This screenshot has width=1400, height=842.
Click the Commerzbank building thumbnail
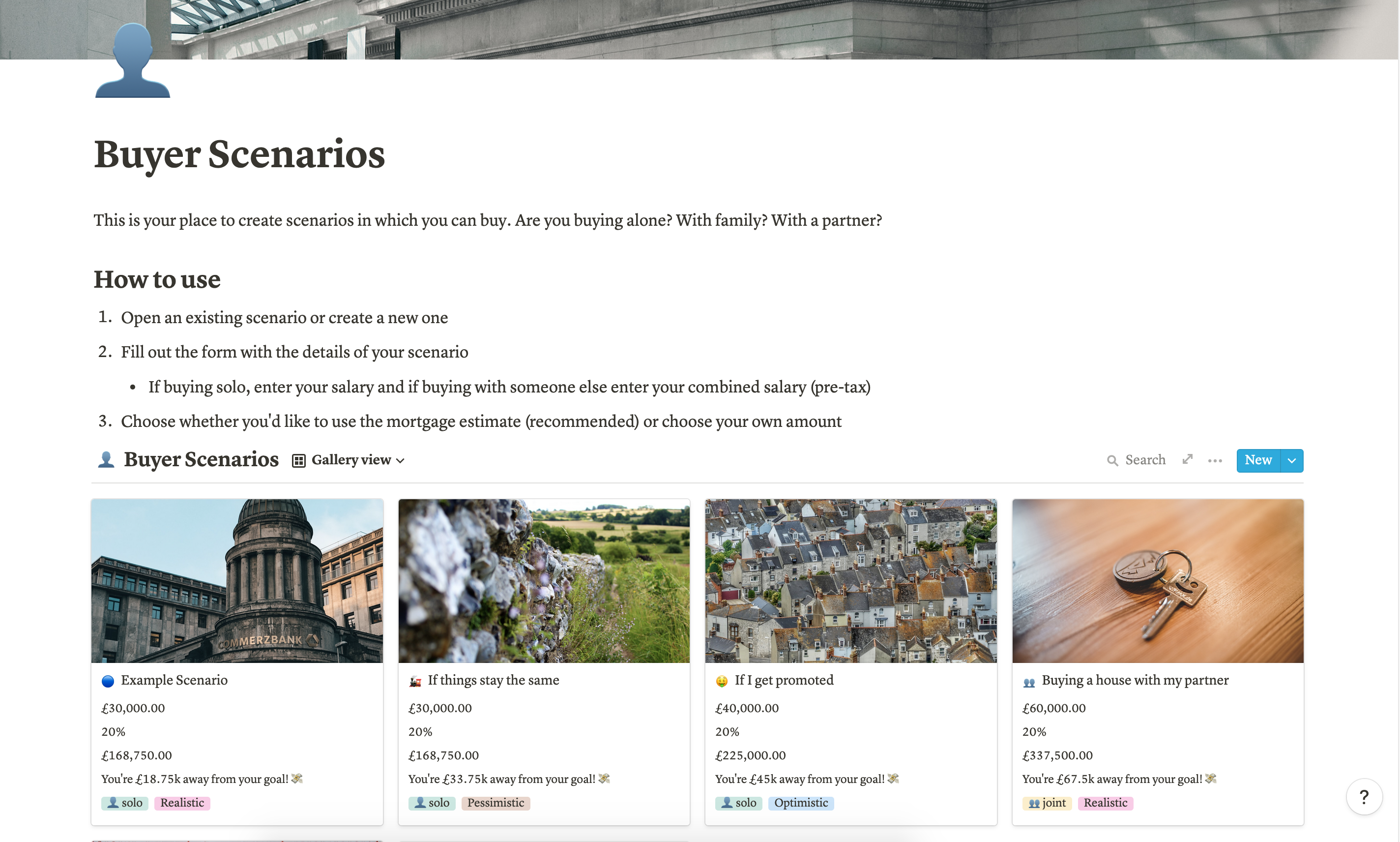tap(237, 580)
